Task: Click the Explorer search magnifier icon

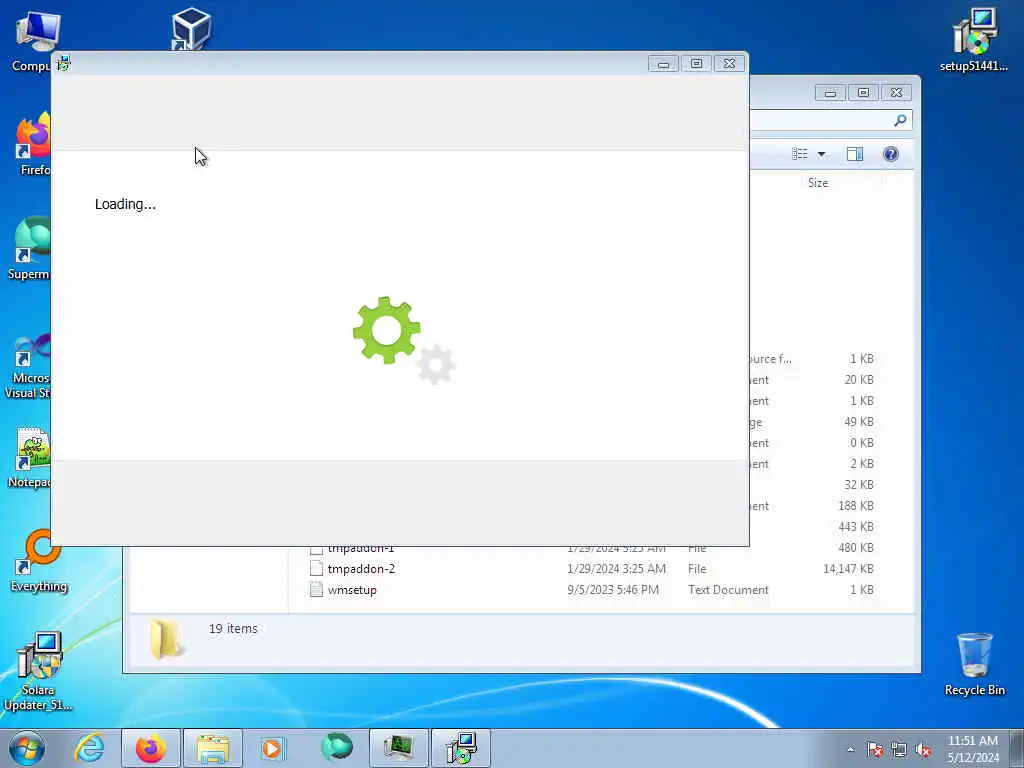Action: click(x=901, y=120)
